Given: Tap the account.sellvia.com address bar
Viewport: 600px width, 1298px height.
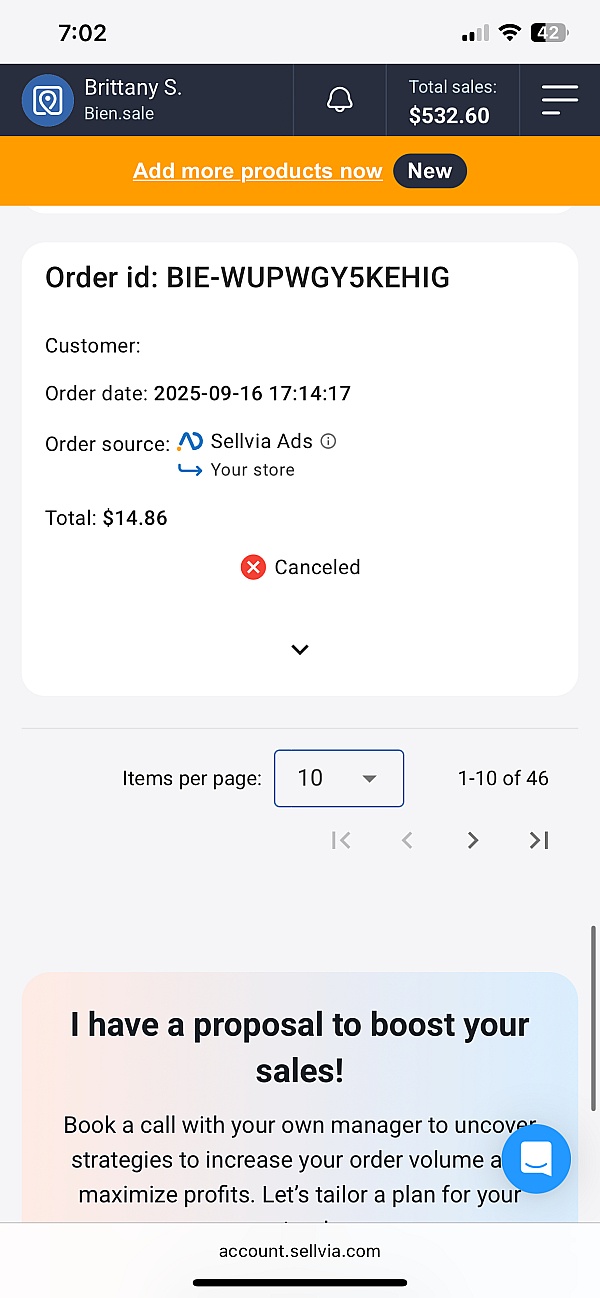Looking at the screenshot, I should click(x=300, y=1250).
